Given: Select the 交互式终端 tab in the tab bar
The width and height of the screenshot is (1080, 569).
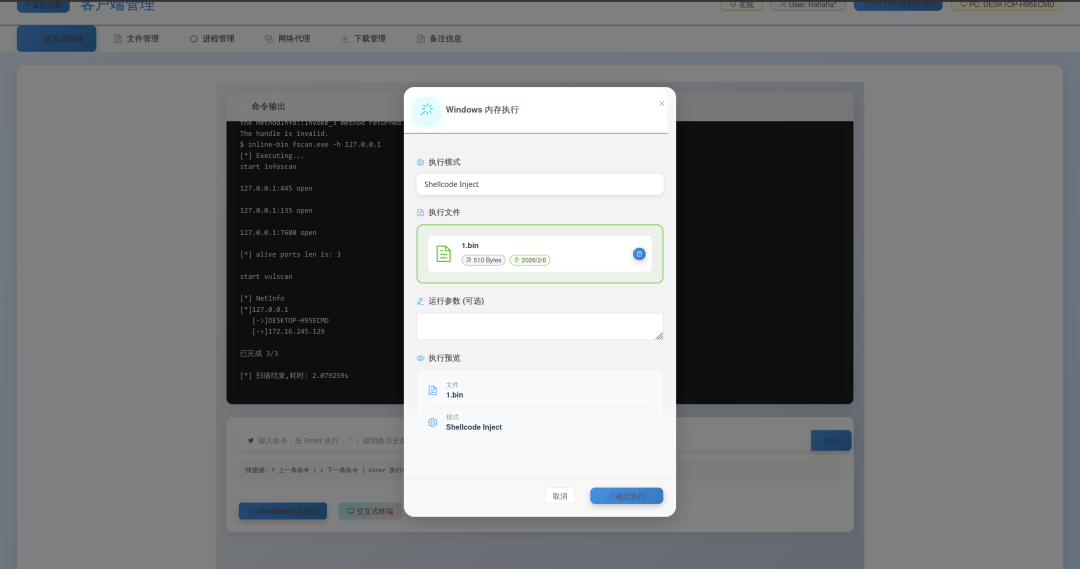Looking at the screenshot, I should [56, 39].
